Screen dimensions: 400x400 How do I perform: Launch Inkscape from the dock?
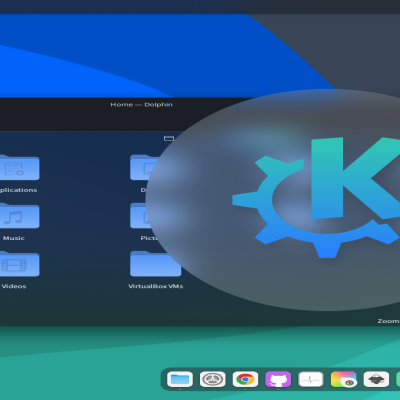tap(376, 379)
